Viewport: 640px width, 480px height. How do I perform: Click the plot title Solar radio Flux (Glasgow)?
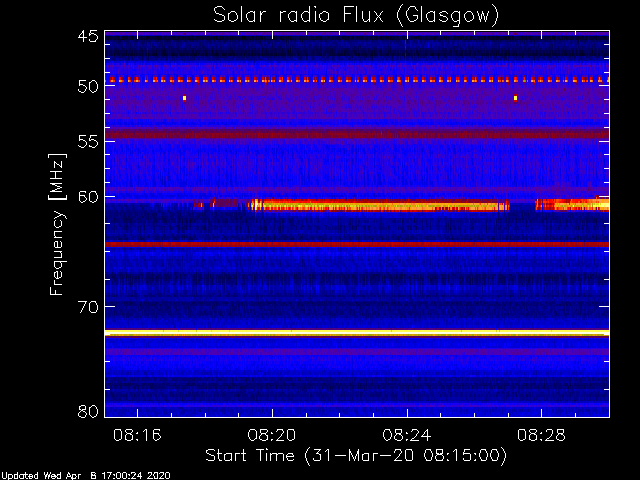(x=356, y=16)
